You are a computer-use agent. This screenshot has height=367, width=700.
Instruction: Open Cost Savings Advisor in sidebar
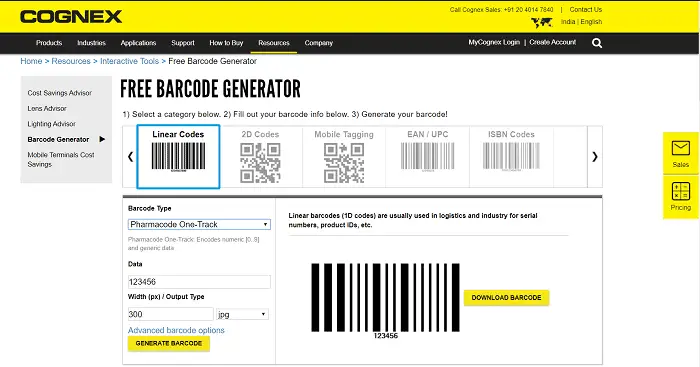pyautogui.click(x=59, y=93)
